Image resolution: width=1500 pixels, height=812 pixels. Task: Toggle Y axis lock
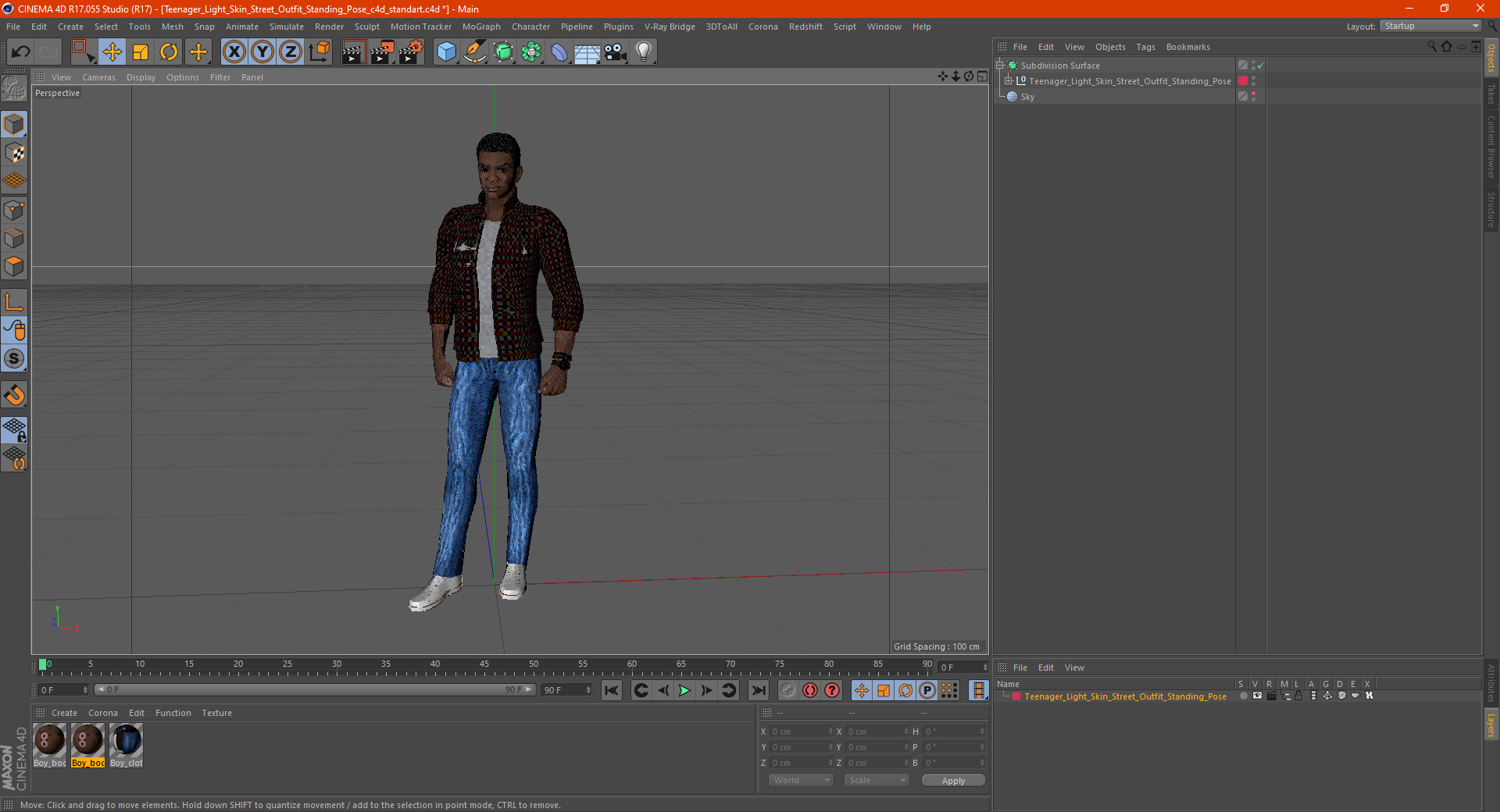pos(262,52)
